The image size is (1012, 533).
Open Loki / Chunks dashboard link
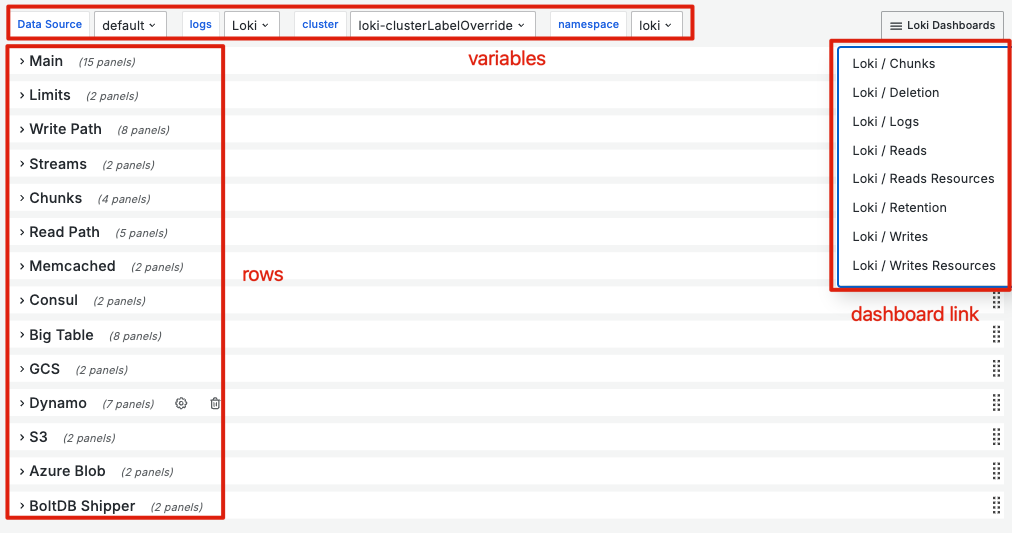pyautogui.click(x=893, y=63)
